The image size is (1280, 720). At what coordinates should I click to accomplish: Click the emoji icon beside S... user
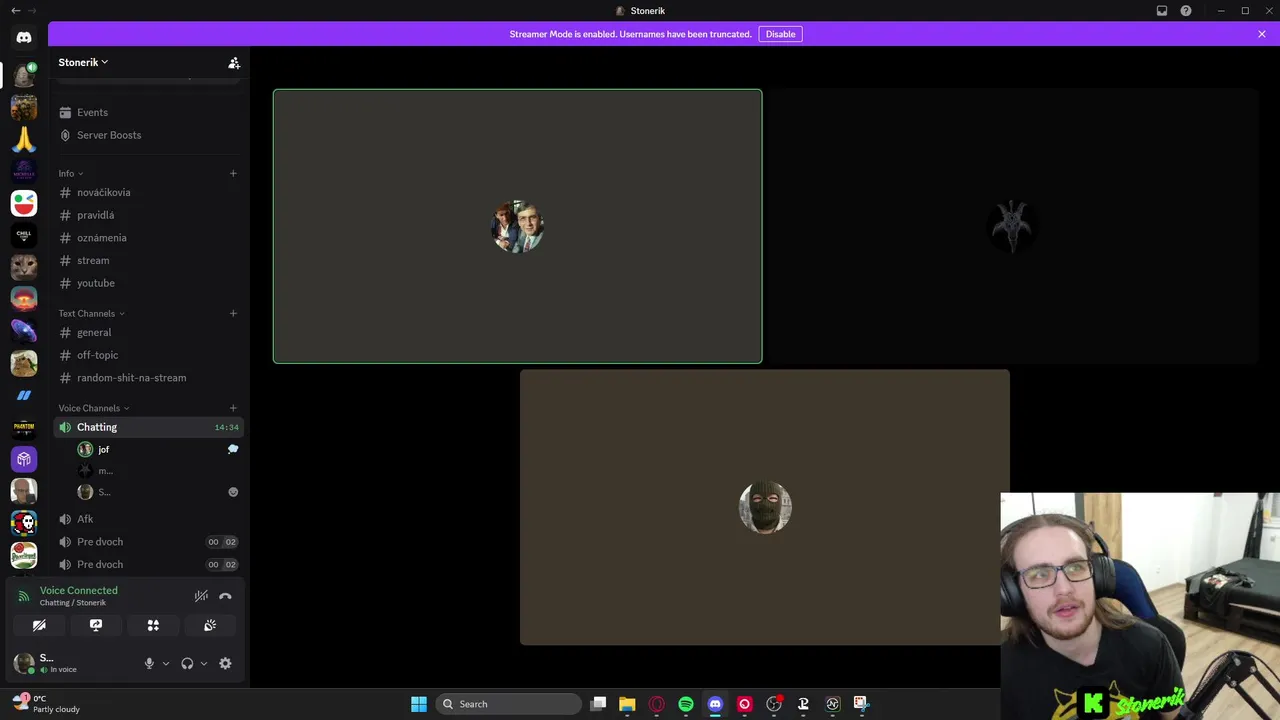coord(233,492)
